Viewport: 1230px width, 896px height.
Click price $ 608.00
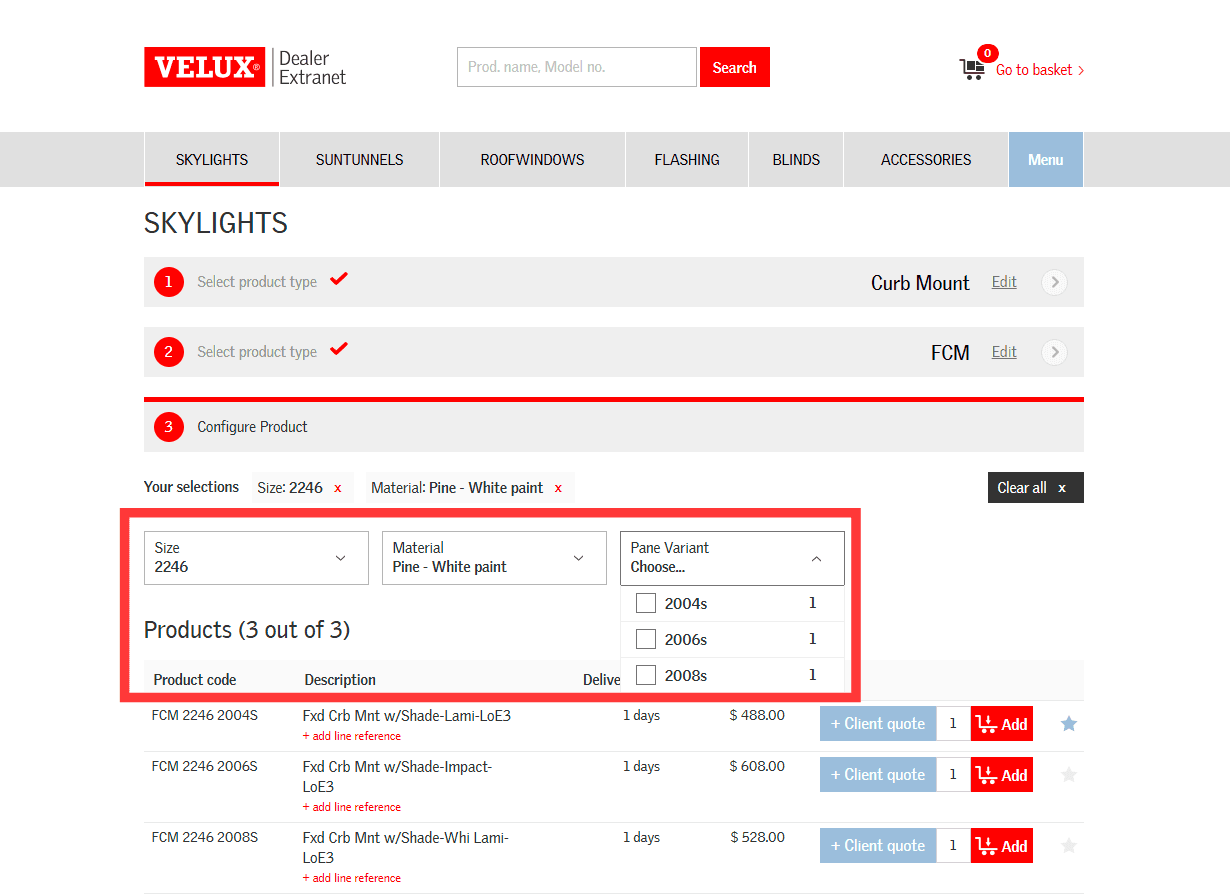point(757,766)
